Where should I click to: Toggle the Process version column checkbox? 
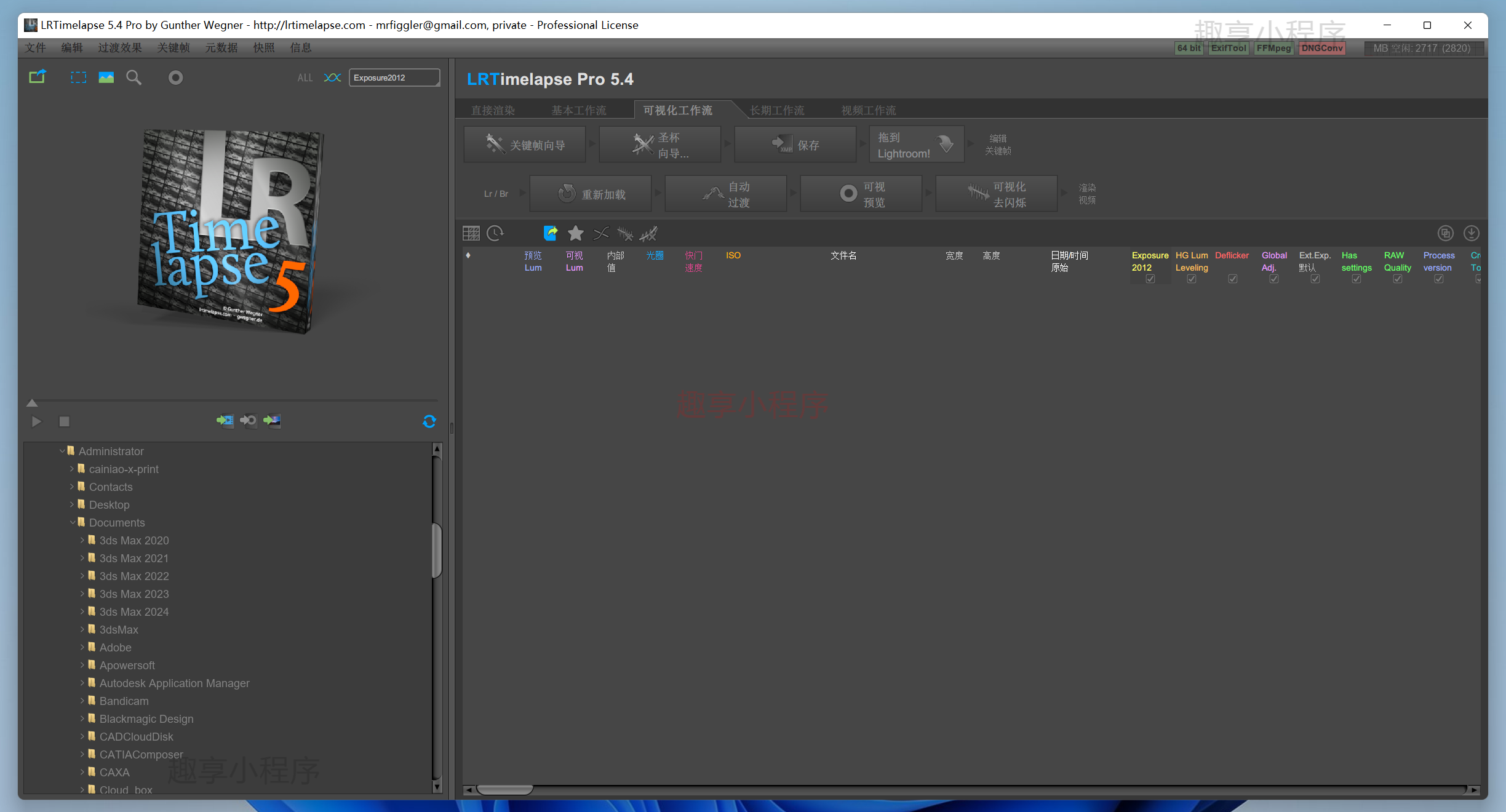[1439, 279]
